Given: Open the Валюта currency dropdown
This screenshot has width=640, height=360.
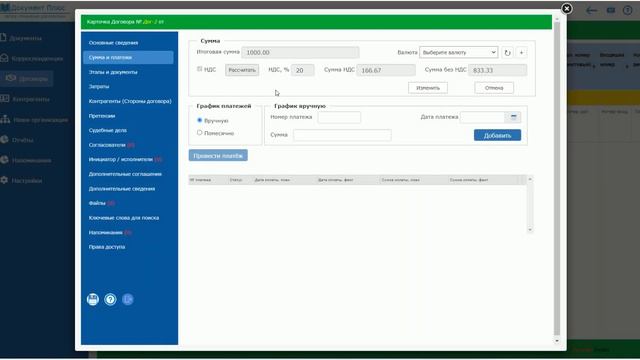Looking at the screenshot, I should click(458, 53).
